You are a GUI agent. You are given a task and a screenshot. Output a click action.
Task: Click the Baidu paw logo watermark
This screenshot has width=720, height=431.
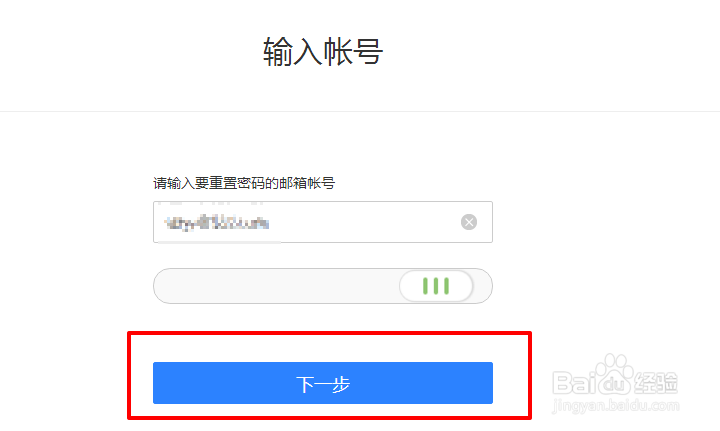pos(614,374)
